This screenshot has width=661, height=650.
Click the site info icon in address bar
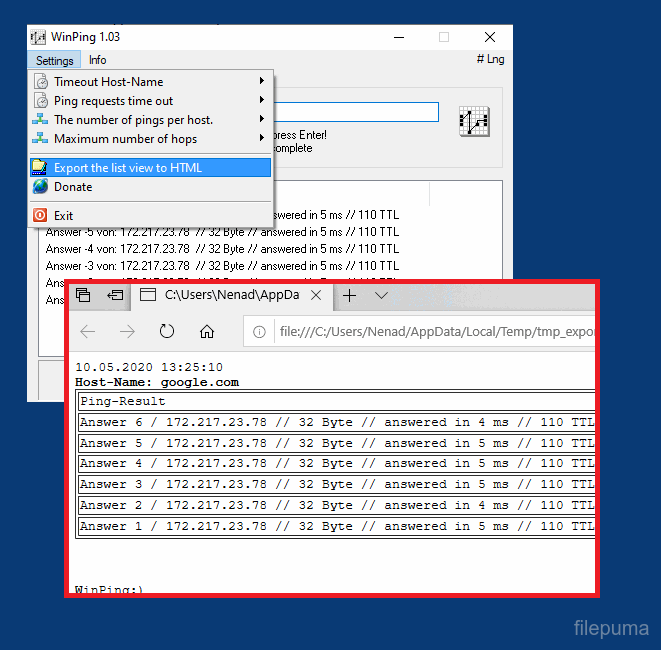[x=259, y=332]
